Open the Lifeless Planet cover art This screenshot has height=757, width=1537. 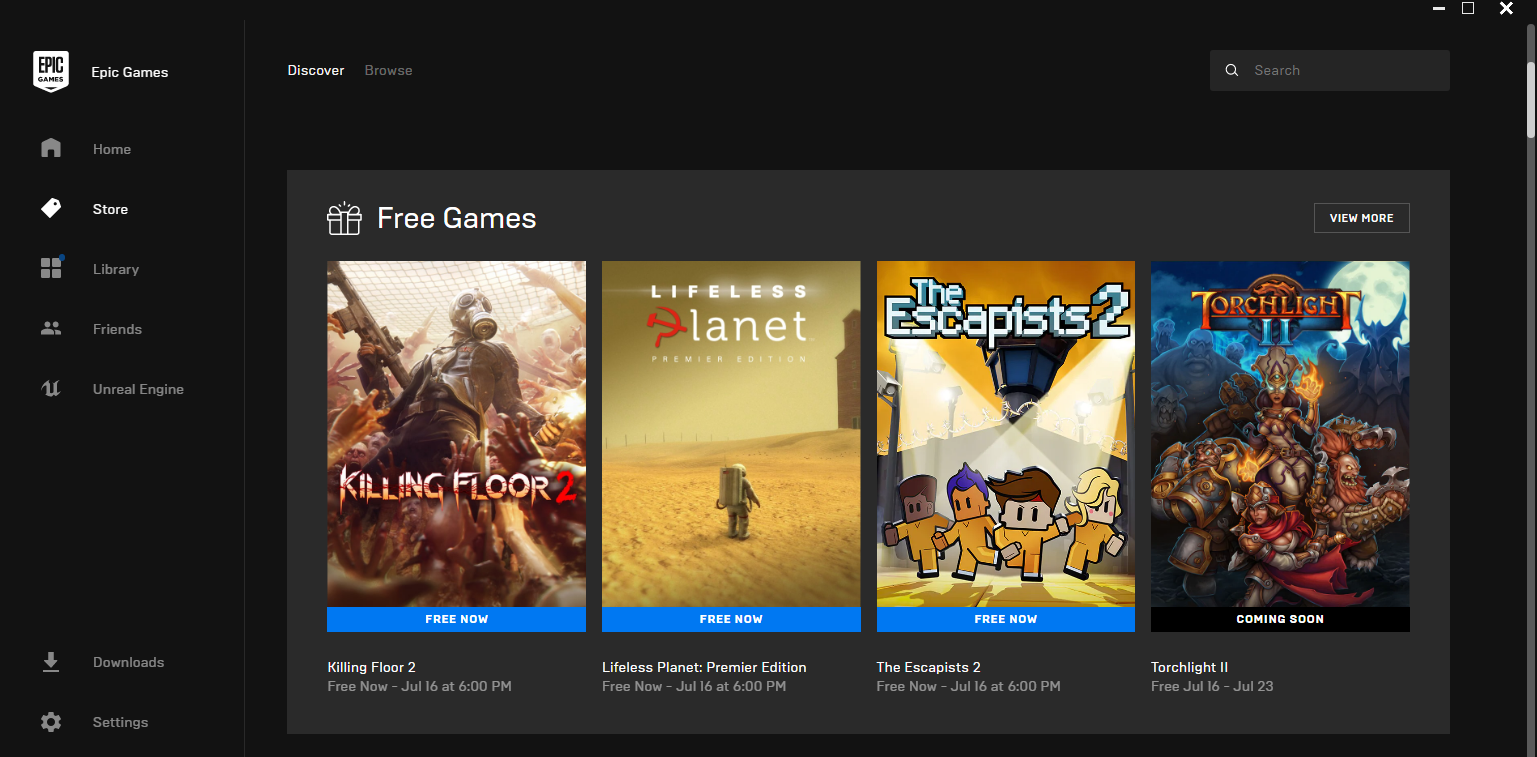point(731,434)
